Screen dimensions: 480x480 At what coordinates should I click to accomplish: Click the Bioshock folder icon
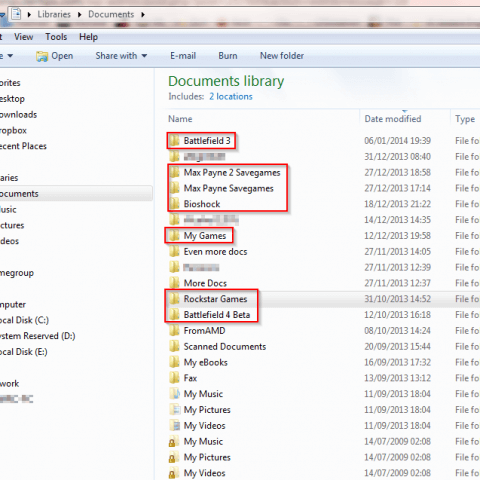pyautogui.click(x=174, y=204)
